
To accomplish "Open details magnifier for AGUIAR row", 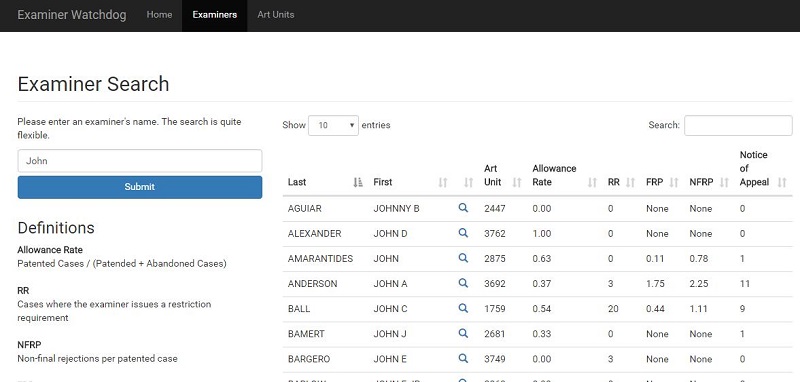I will coord(463,208).
